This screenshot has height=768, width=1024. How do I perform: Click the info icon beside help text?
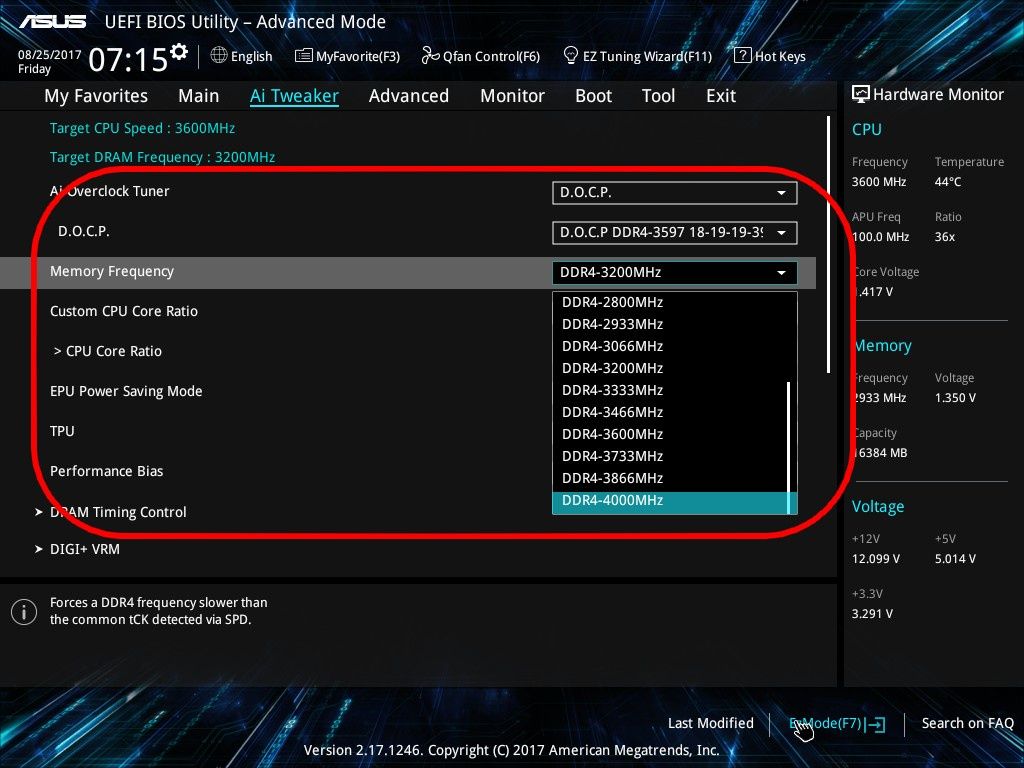(x=24, y=612)
